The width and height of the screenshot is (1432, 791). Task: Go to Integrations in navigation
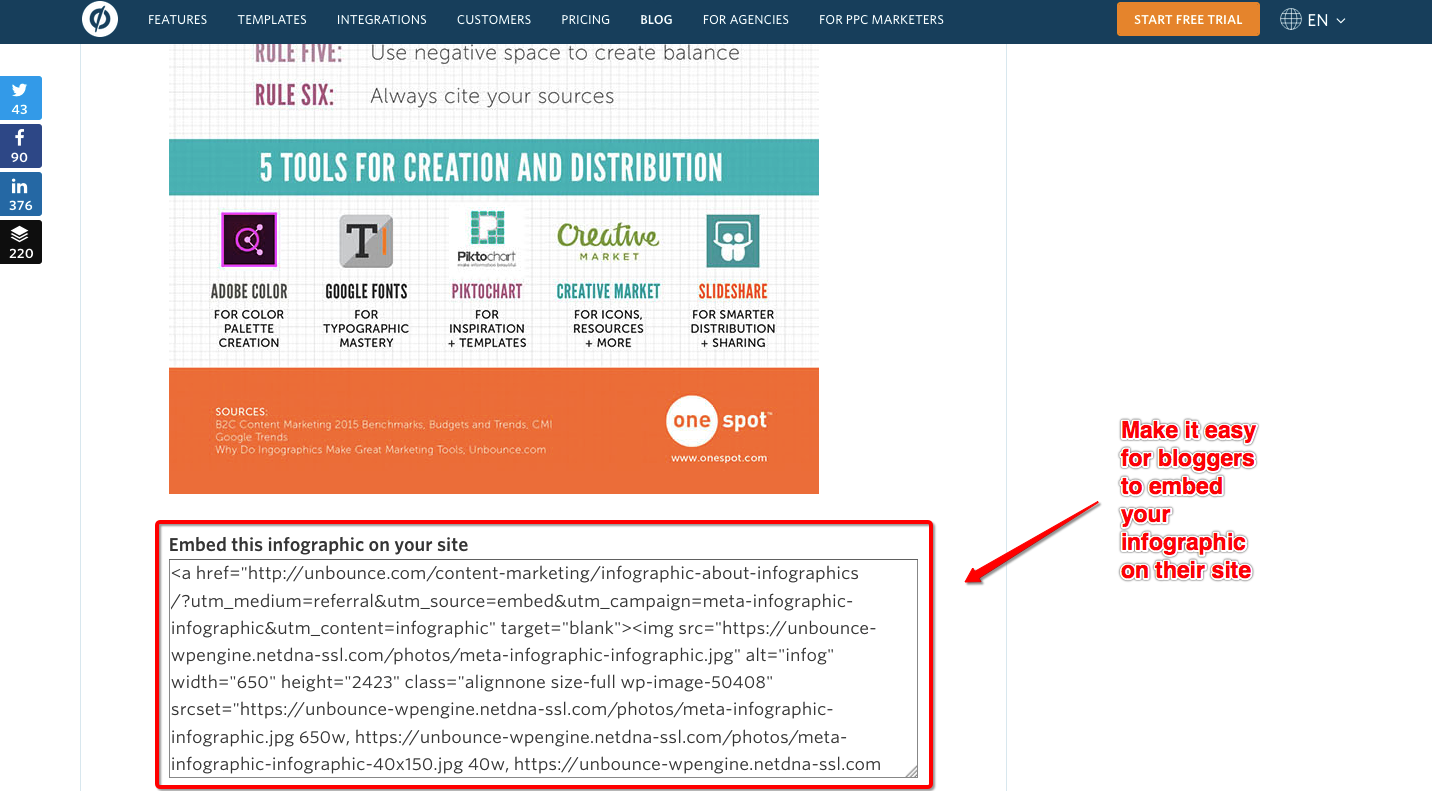click(x=382, y=19)
